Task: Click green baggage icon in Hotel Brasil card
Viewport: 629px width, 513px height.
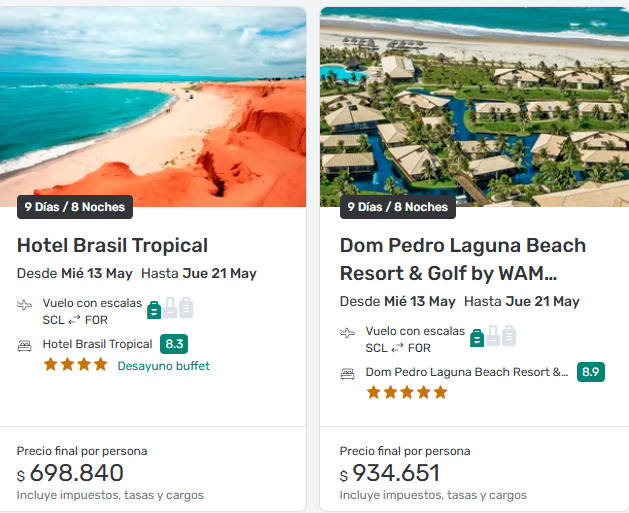Action: [154, 309]
